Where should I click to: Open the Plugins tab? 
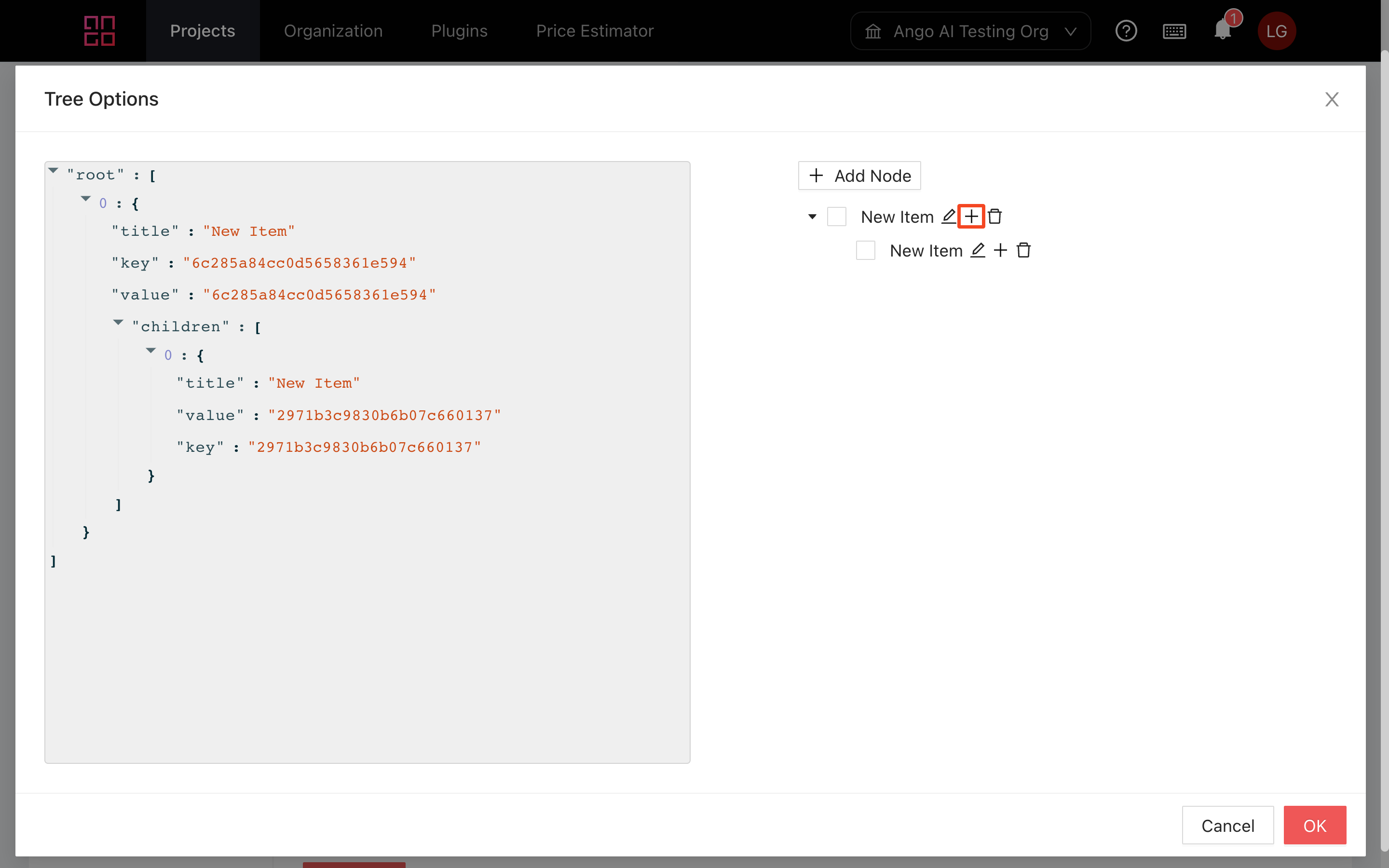pyautogui.click(x=459, y=31)
